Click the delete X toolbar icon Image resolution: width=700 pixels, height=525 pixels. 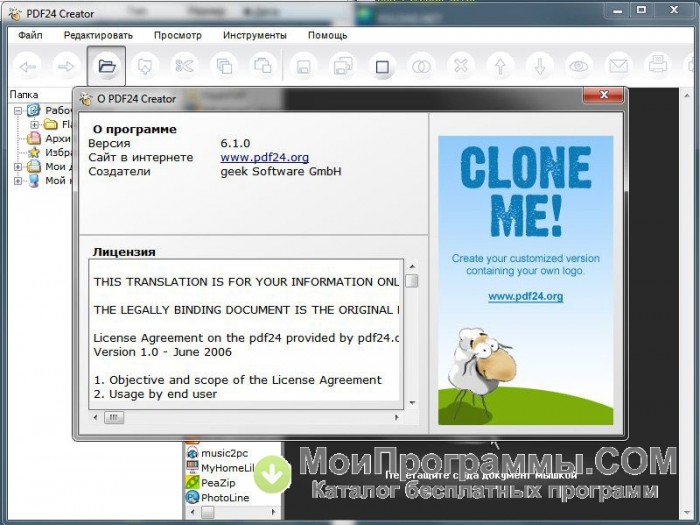[461, 67]
